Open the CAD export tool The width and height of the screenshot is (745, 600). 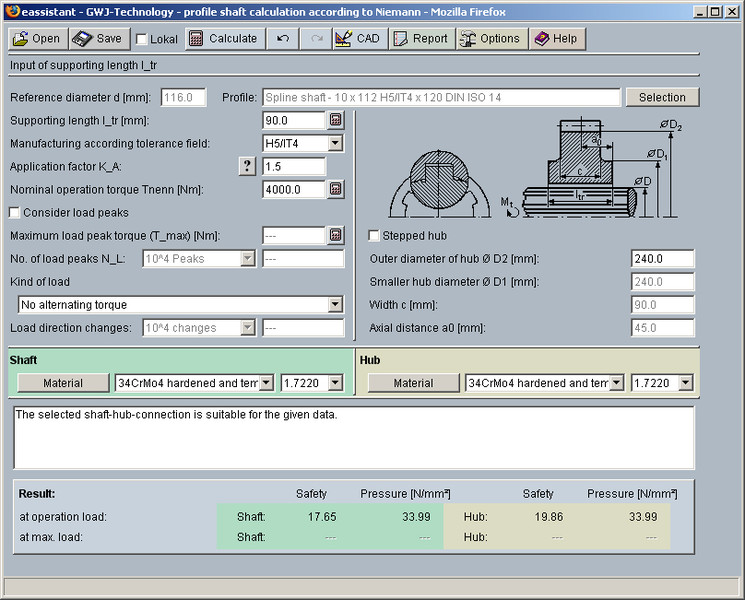coord(356,39)
